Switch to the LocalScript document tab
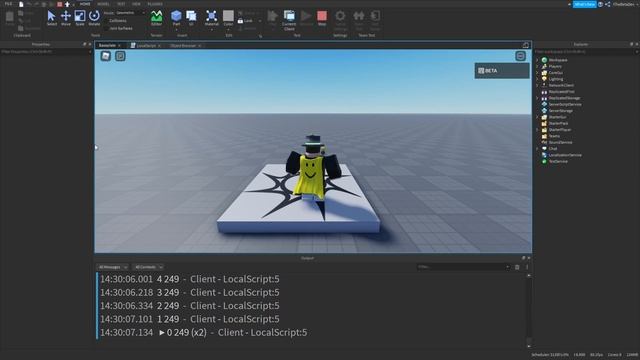Viewport: 640px width, 360px height. [x=146, y=46]
